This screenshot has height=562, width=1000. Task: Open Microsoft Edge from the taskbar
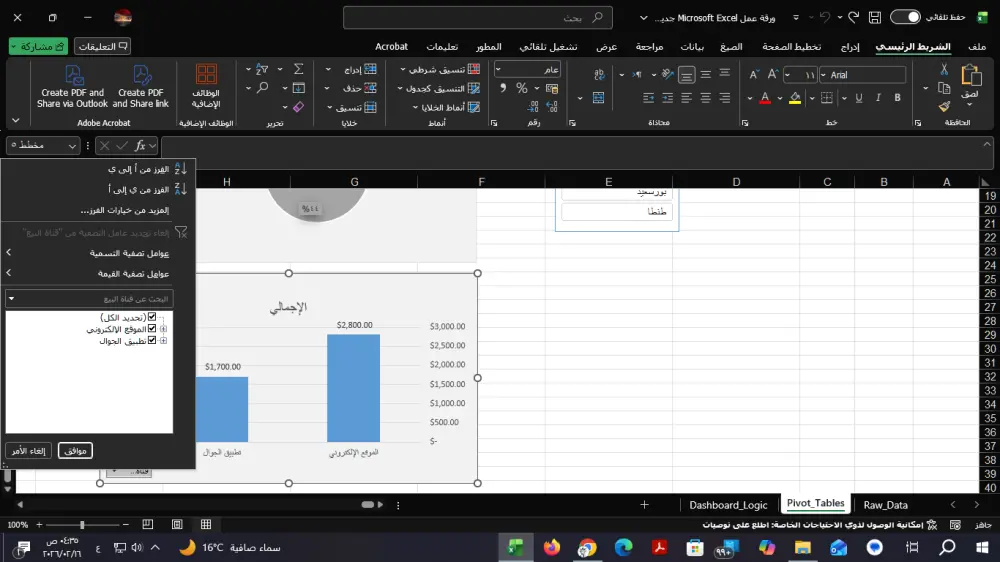pyautogui.click(x=623, y=547)
